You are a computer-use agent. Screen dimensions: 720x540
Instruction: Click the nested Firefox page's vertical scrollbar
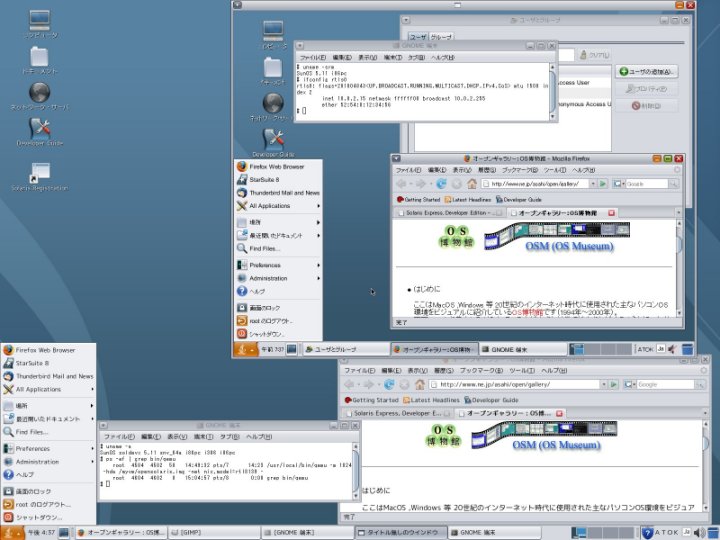(x=680, y=268)
